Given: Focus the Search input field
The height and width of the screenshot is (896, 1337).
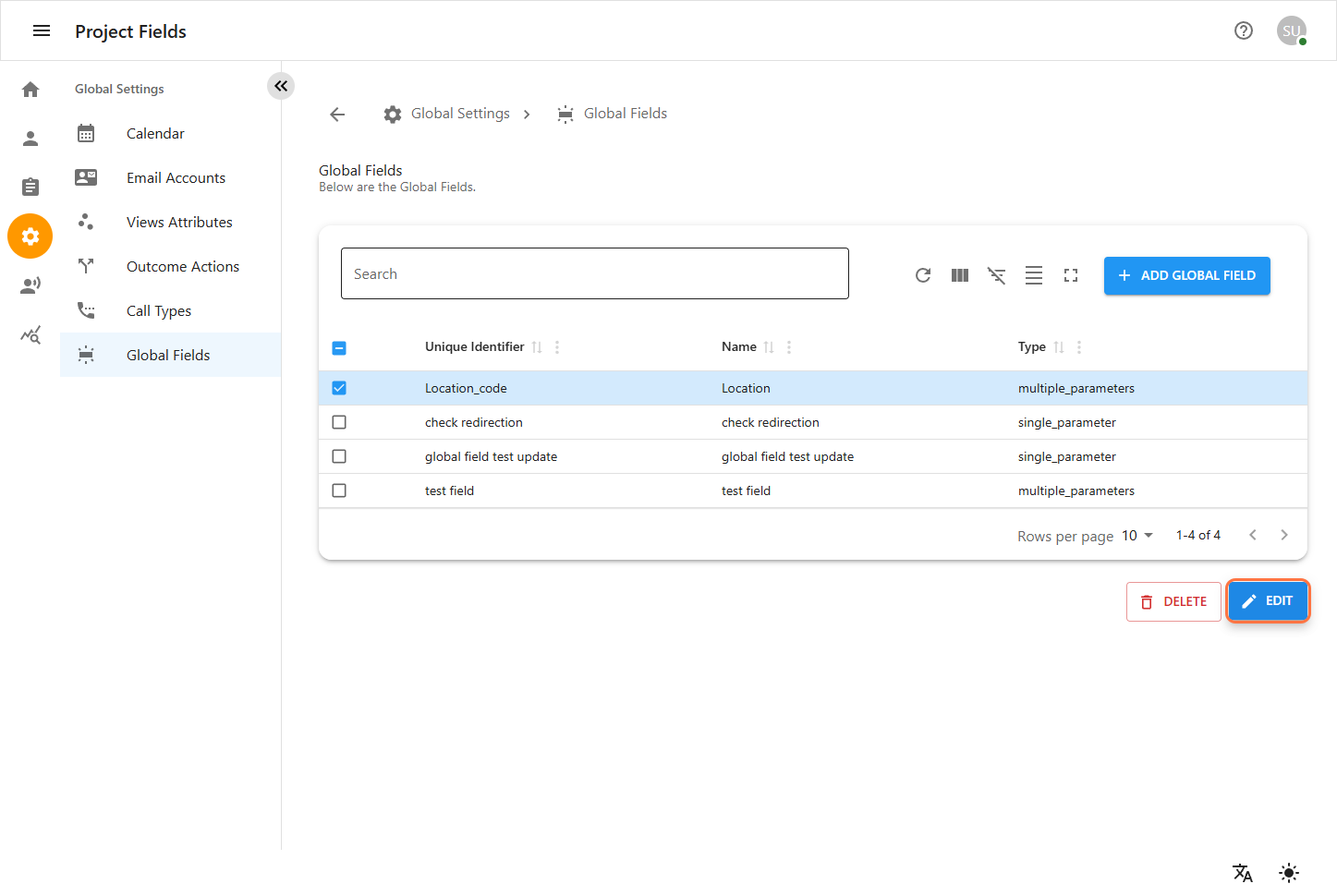Looking at the screenshot, I should click(x=594, y=273).
